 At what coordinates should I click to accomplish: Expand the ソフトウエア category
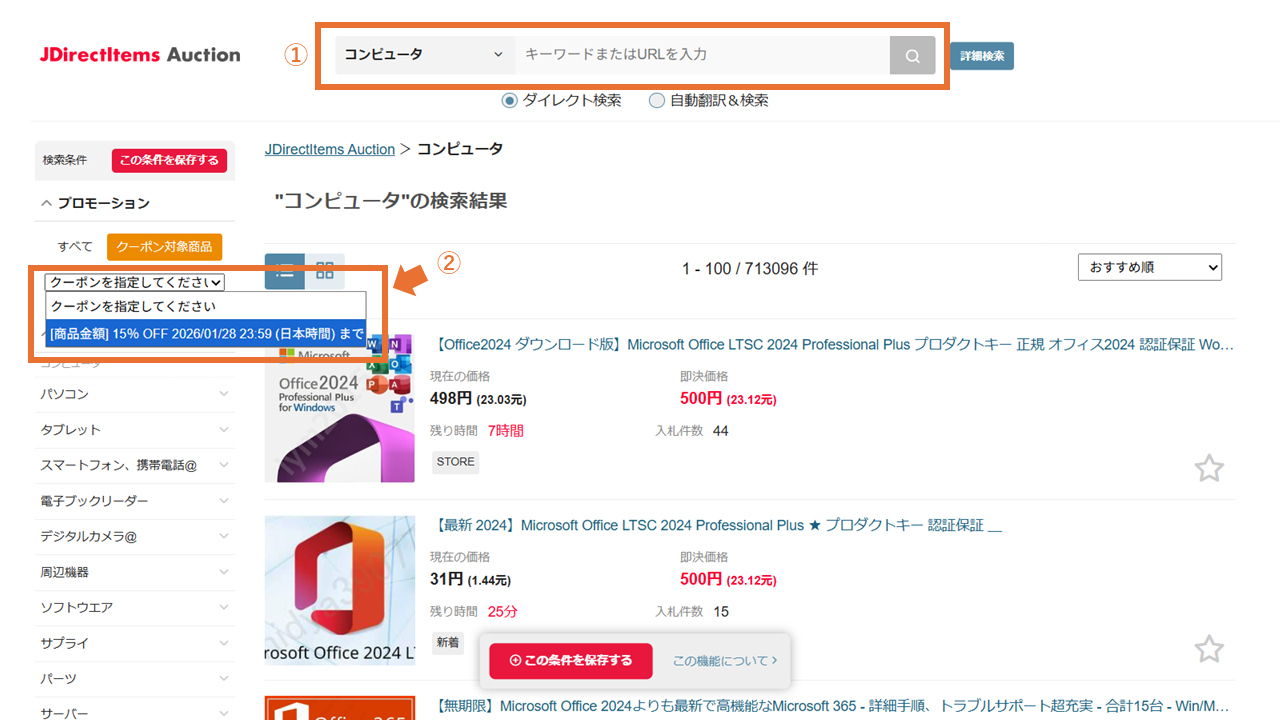pyautogui.click(x=223, y=607)
